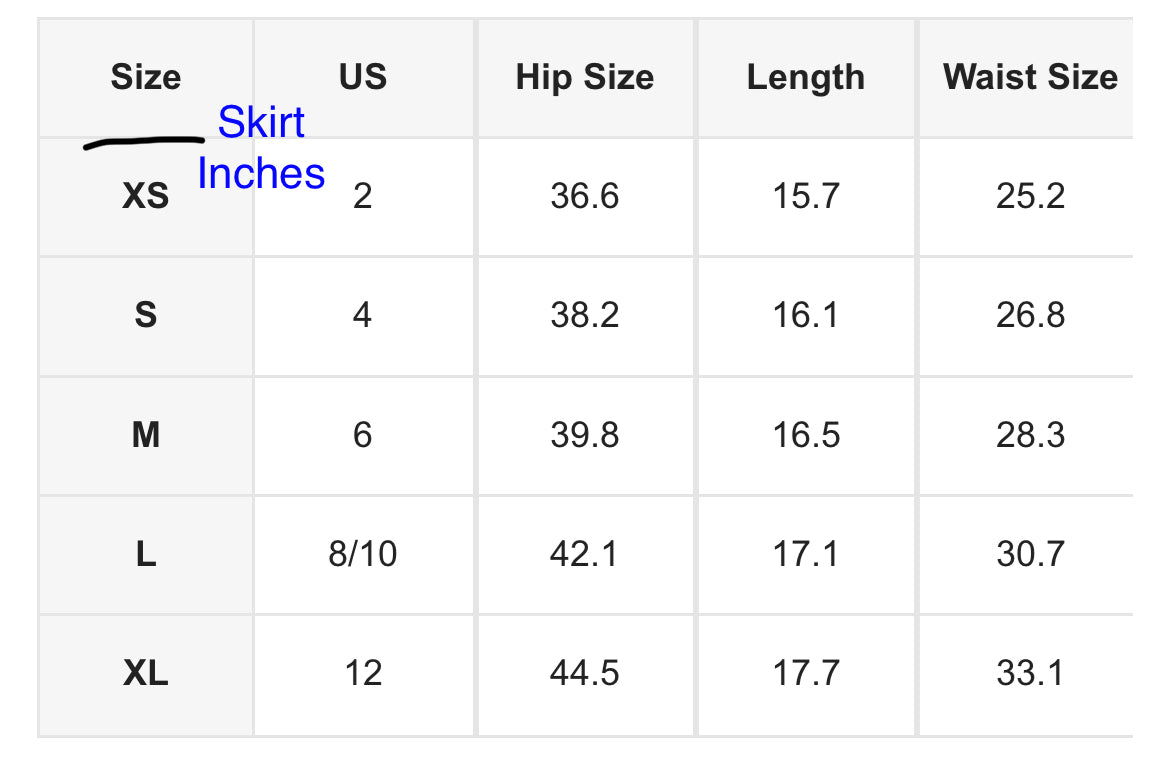This screenshot has height=757, width=1170.
Task: Select the XL size row label
Action: [x=146, y=673]
